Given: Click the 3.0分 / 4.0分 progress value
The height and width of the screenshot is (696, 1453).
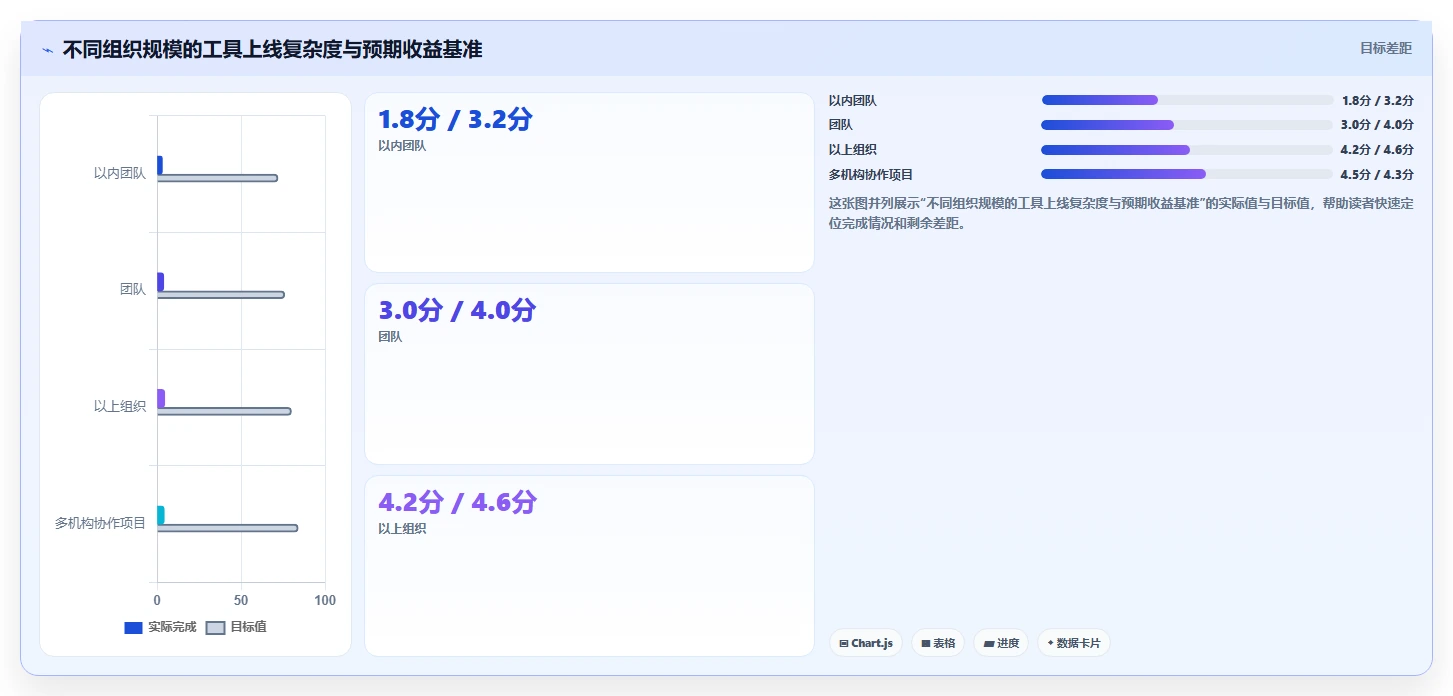Looking at the screenshot, I should pyautogui.click(x=1377, y=125).
